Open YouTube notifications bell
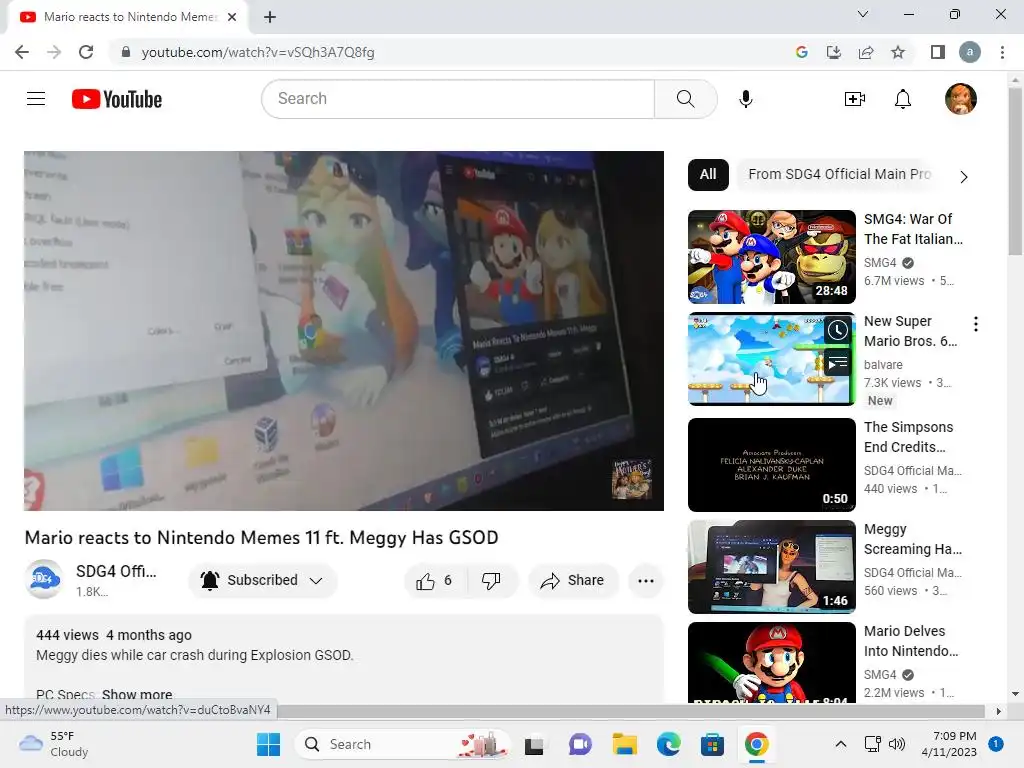Image resolution: width=1024 pixels, height=768 pixels. click(x=903, y=99)
